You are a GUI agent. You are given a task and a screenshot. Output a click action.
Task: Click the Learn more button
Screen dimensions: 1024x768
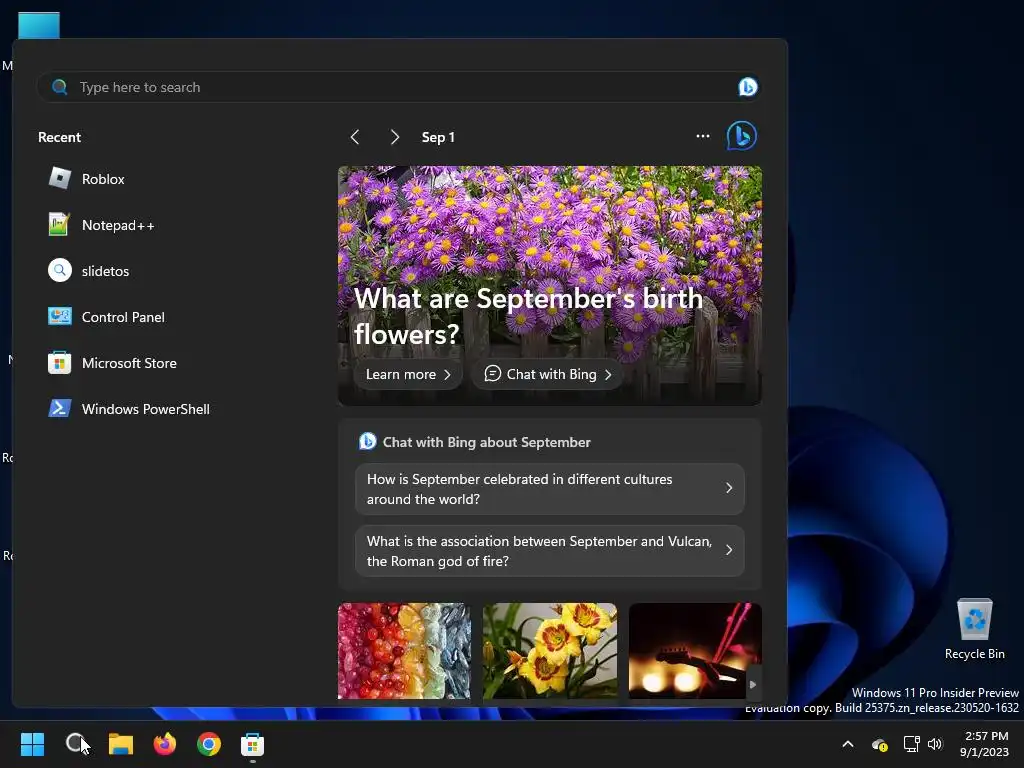pos(408,374)
